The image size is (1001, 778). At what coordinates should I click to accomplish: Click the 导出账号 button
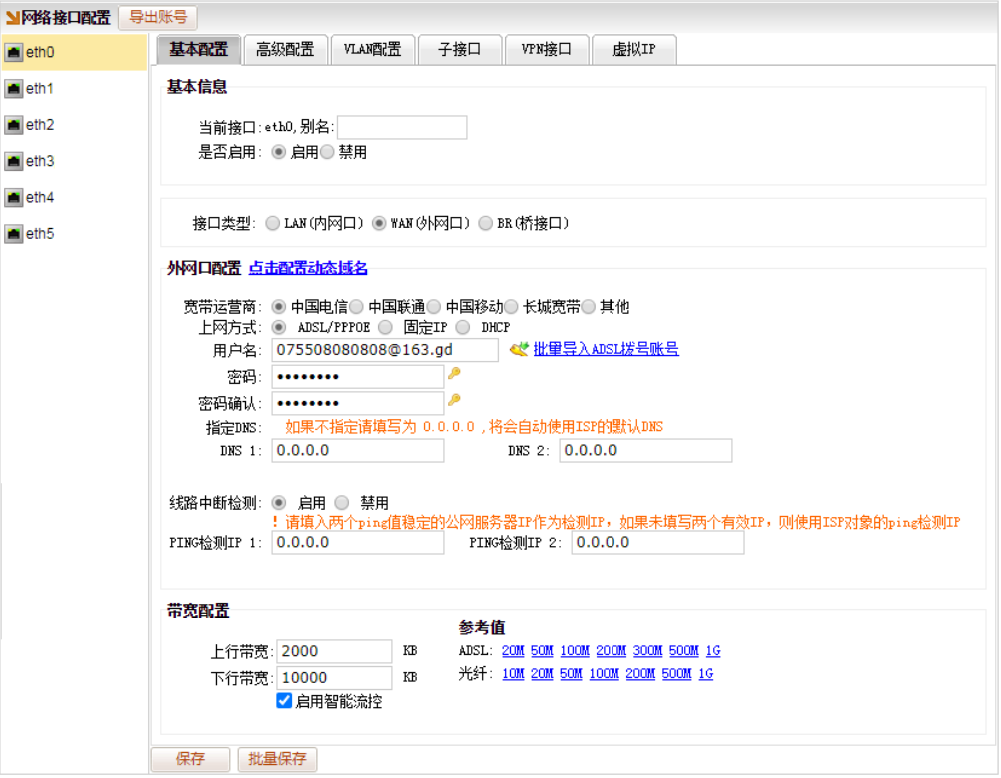tap(158, 18)
